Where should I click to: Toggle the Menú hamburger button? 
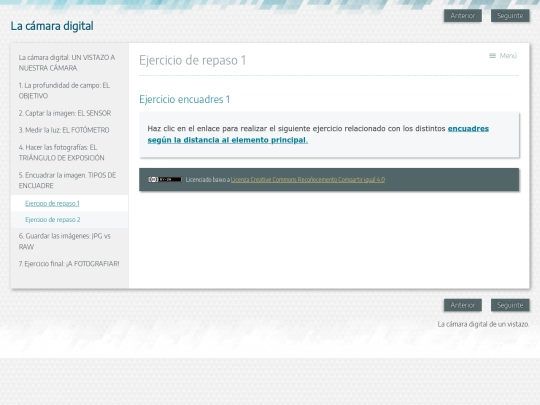click(x=503, y=56)
